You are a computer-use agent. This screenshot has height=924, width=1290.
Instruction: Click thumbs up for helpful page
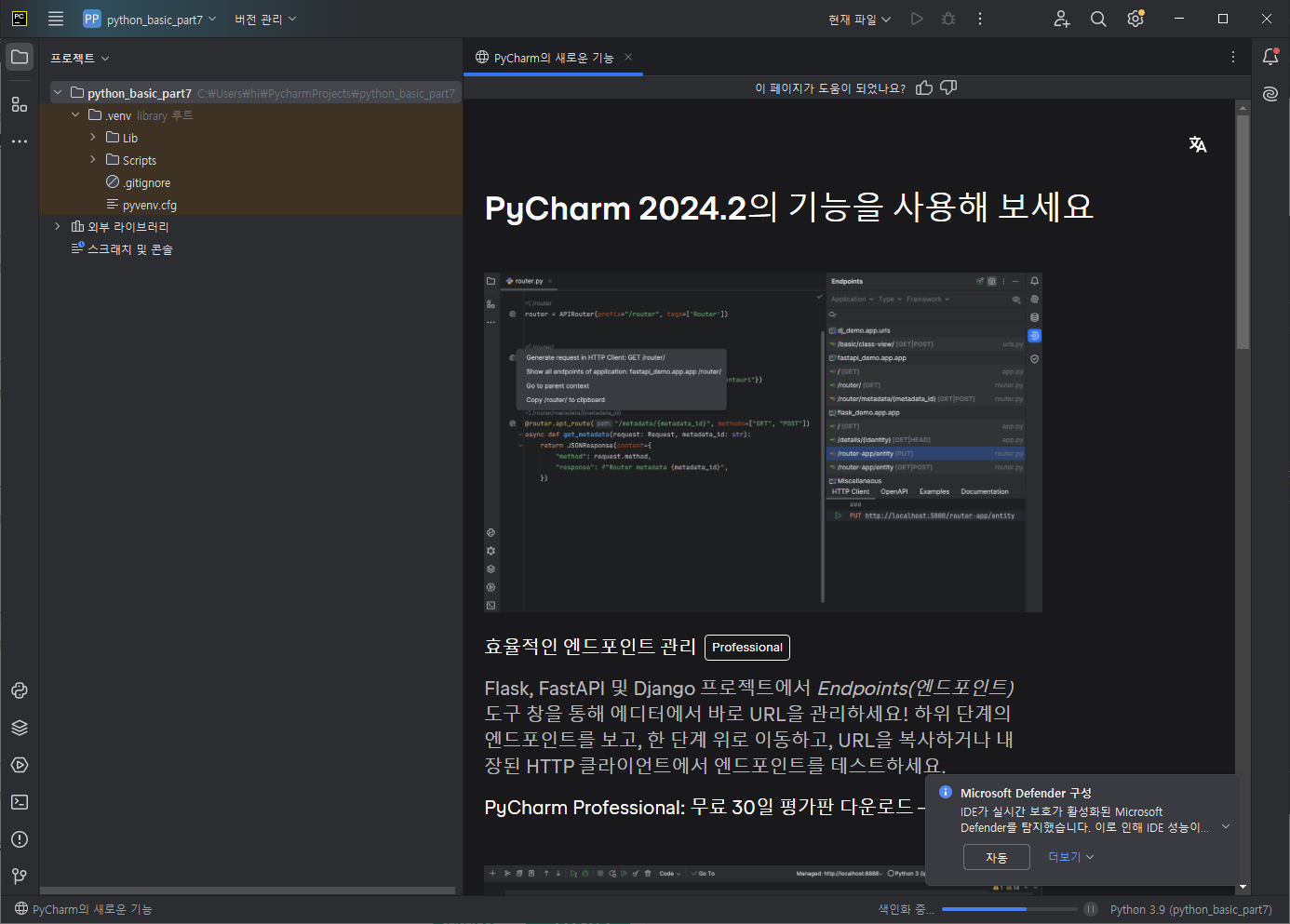[x=924, y=87]
